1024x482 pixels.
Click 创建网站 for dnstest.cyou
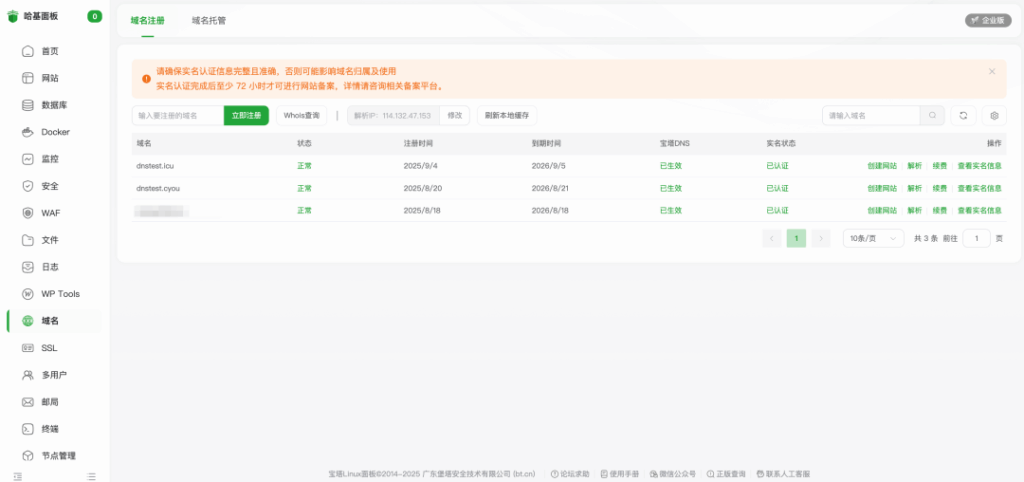[x=882, y=188]
